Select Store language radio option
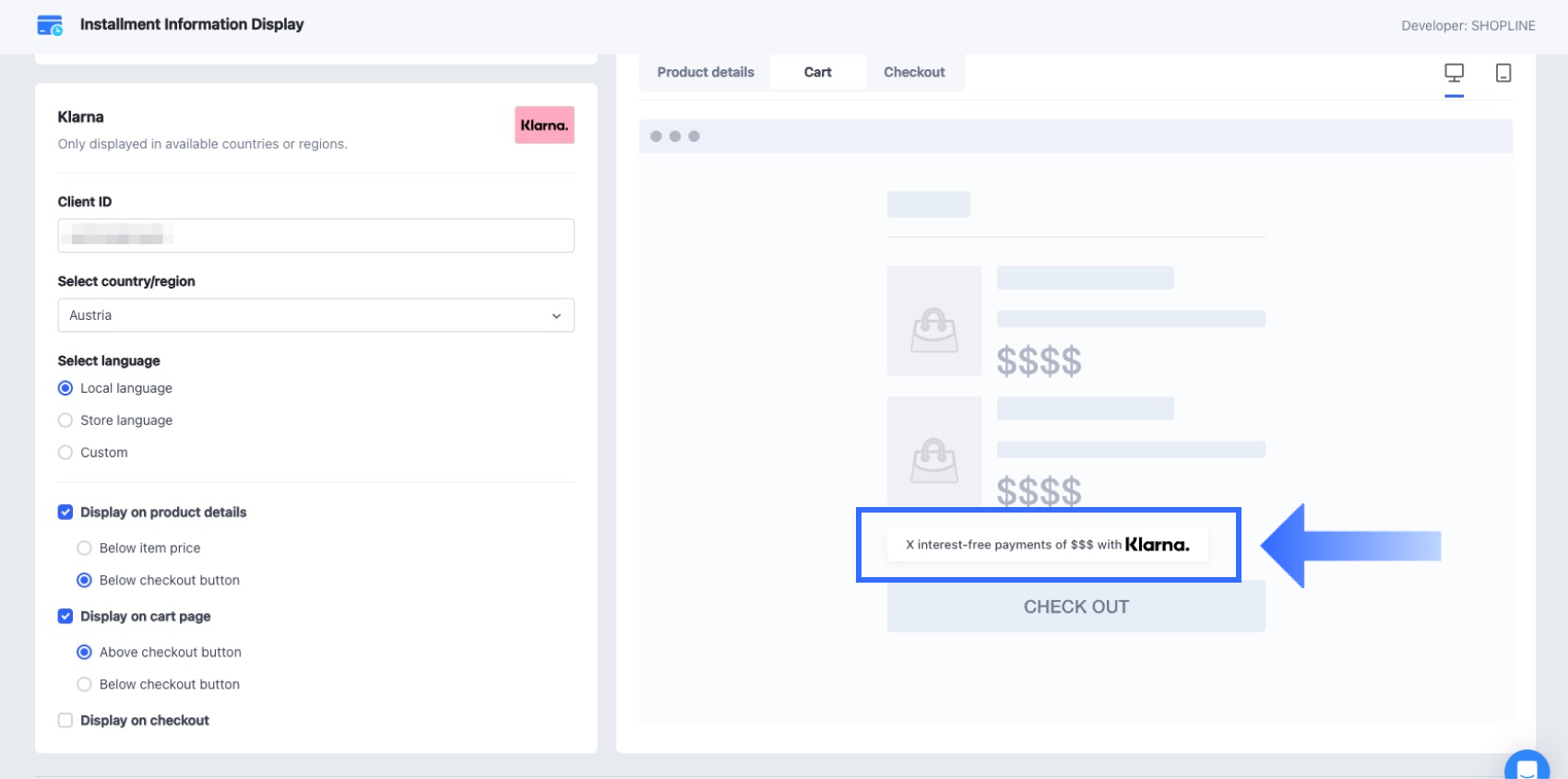This screenshot has height=779, width=1568. pyautogui.click(x=65, y=420)
